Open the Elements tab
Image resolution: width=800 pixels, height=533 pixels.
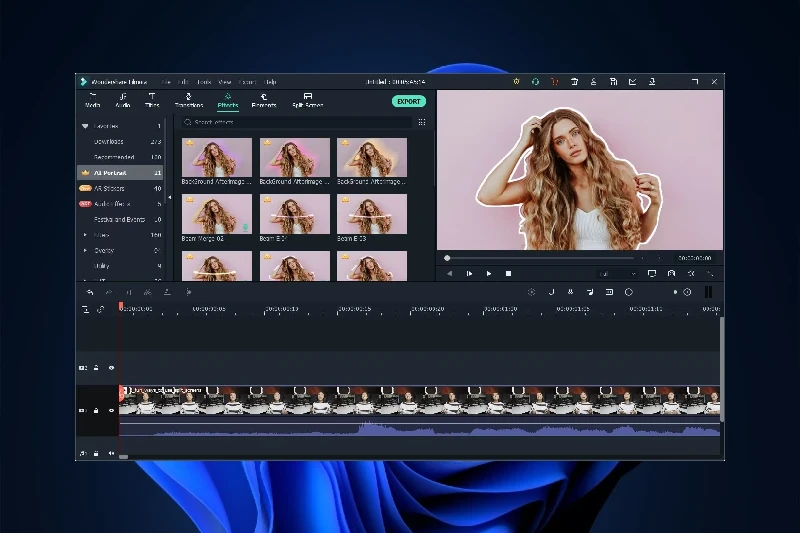point(264,100)
